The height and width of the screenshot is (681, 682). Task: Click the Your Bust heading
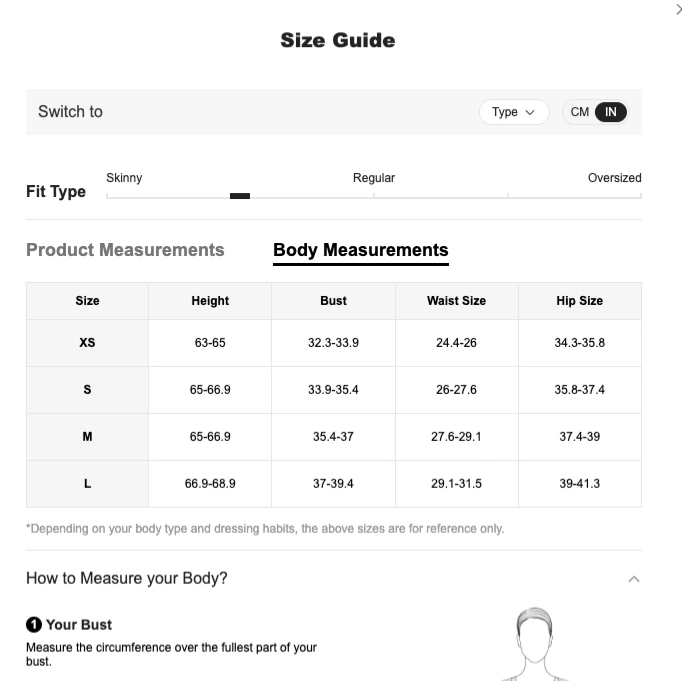[x=79, y=625]
